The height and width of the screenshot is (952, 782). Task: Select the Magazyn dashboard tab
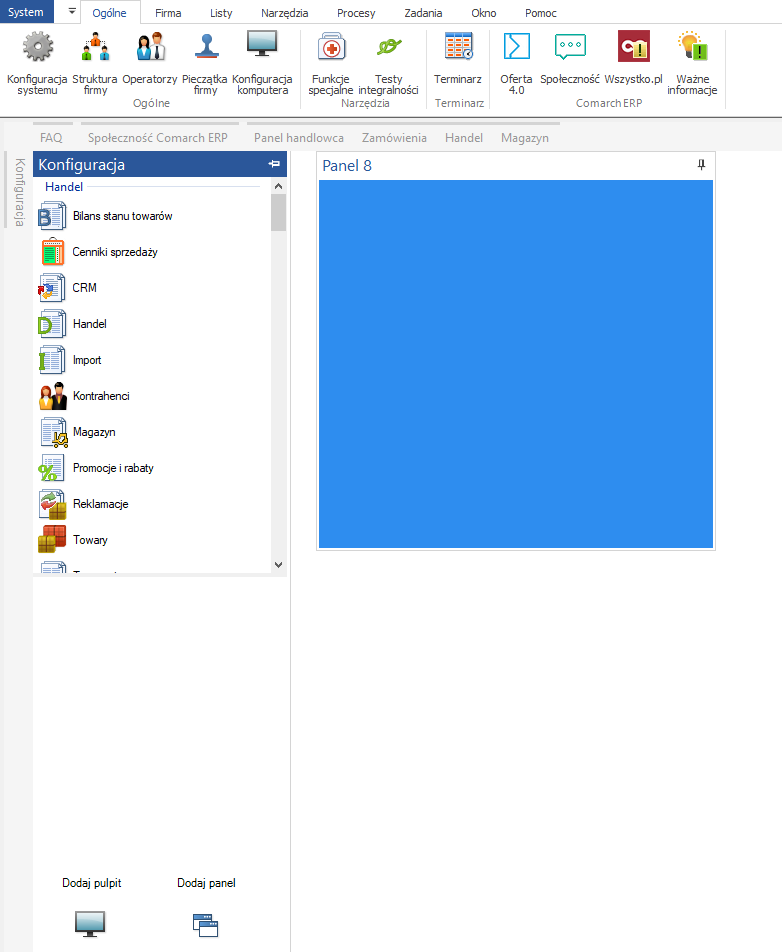(525, 138)
